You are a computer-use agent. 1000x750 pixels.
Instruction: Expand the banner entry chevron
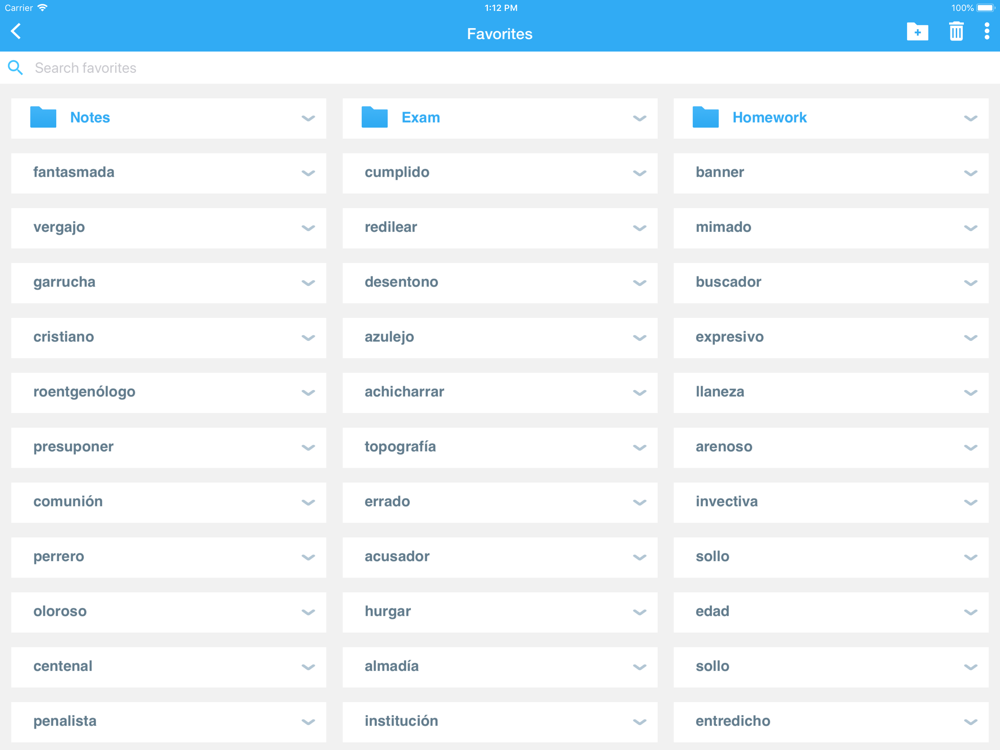970,173
